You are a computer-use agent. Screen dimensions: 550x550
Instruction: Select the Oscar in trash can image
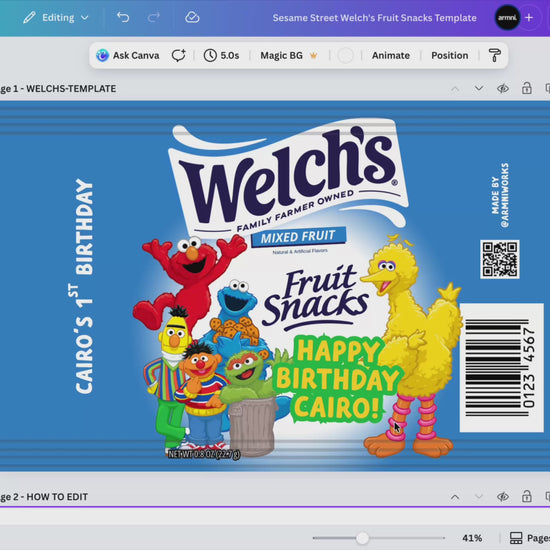pyautogui.click(x=251, y=403)
